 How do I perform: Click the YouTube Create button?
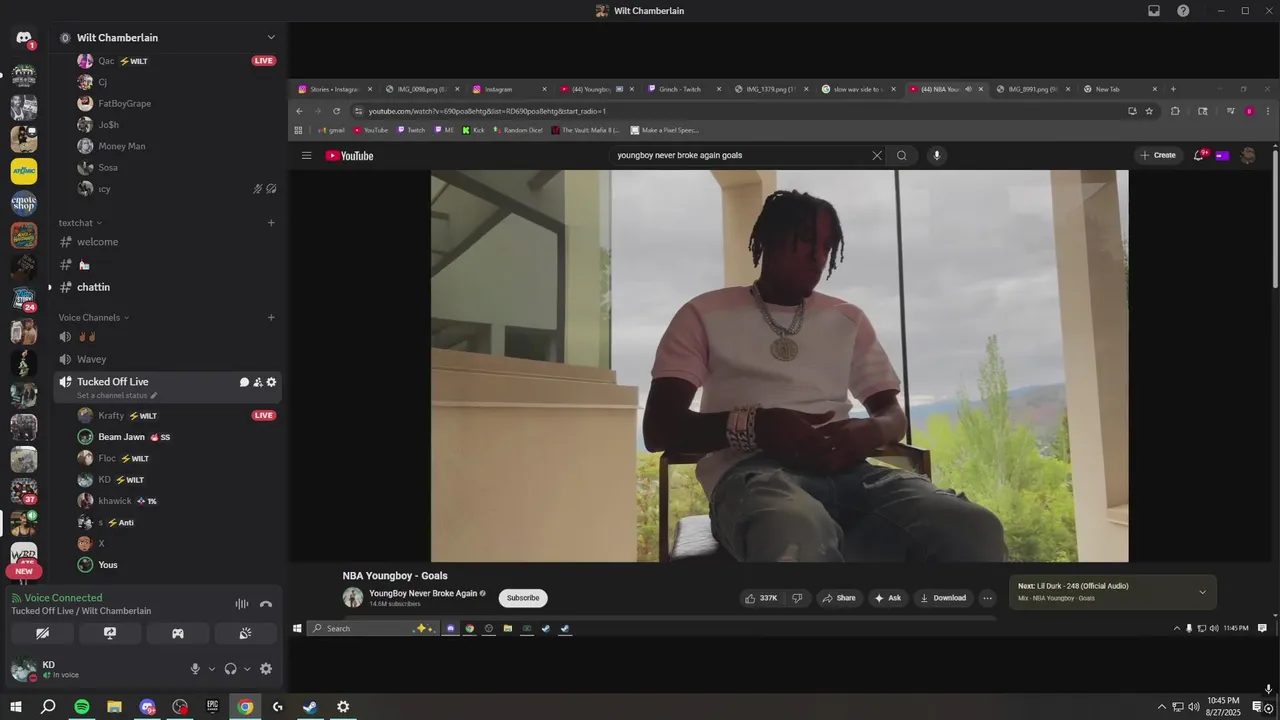(x=1157, y=155)
